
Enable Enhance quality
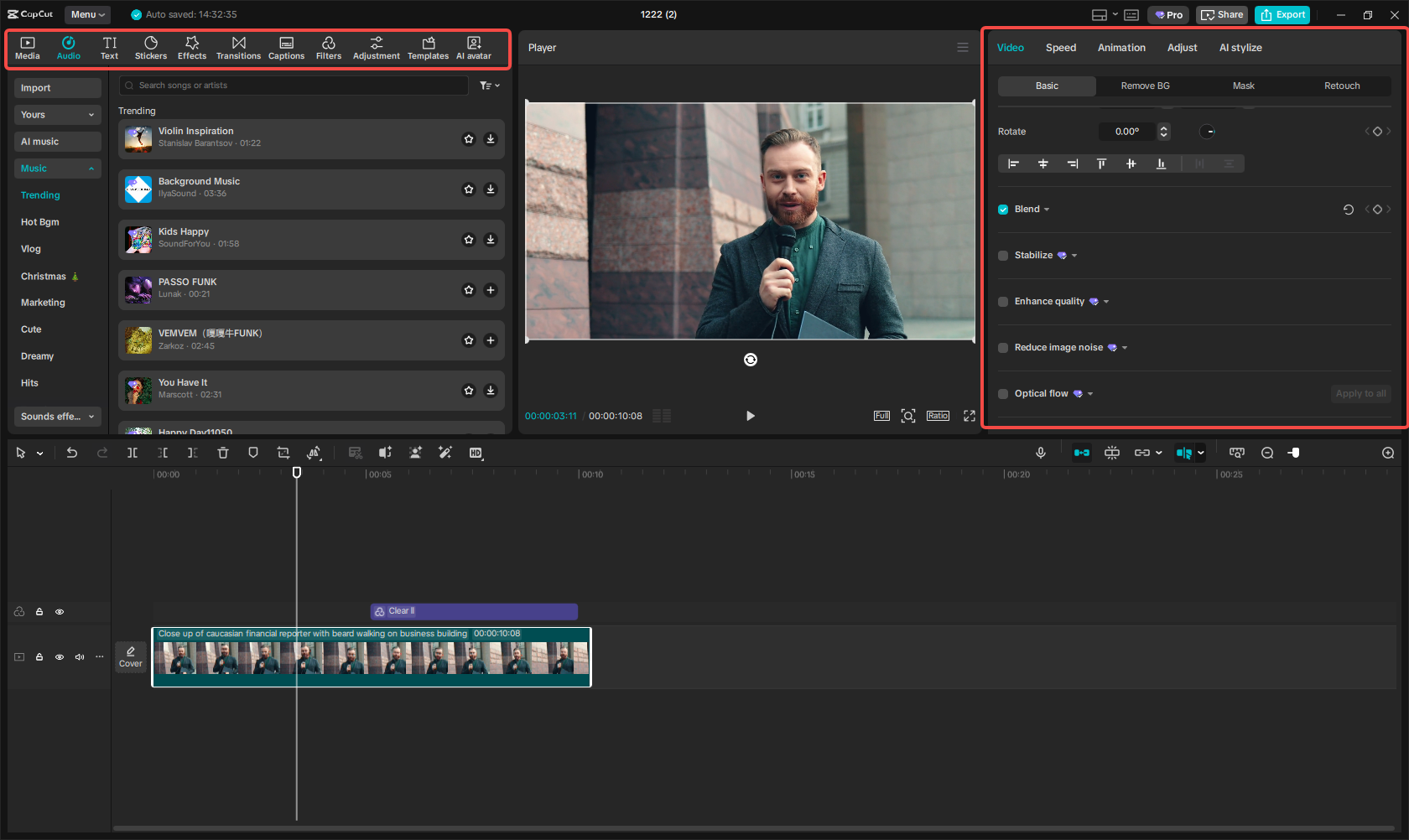point(1003,301)
